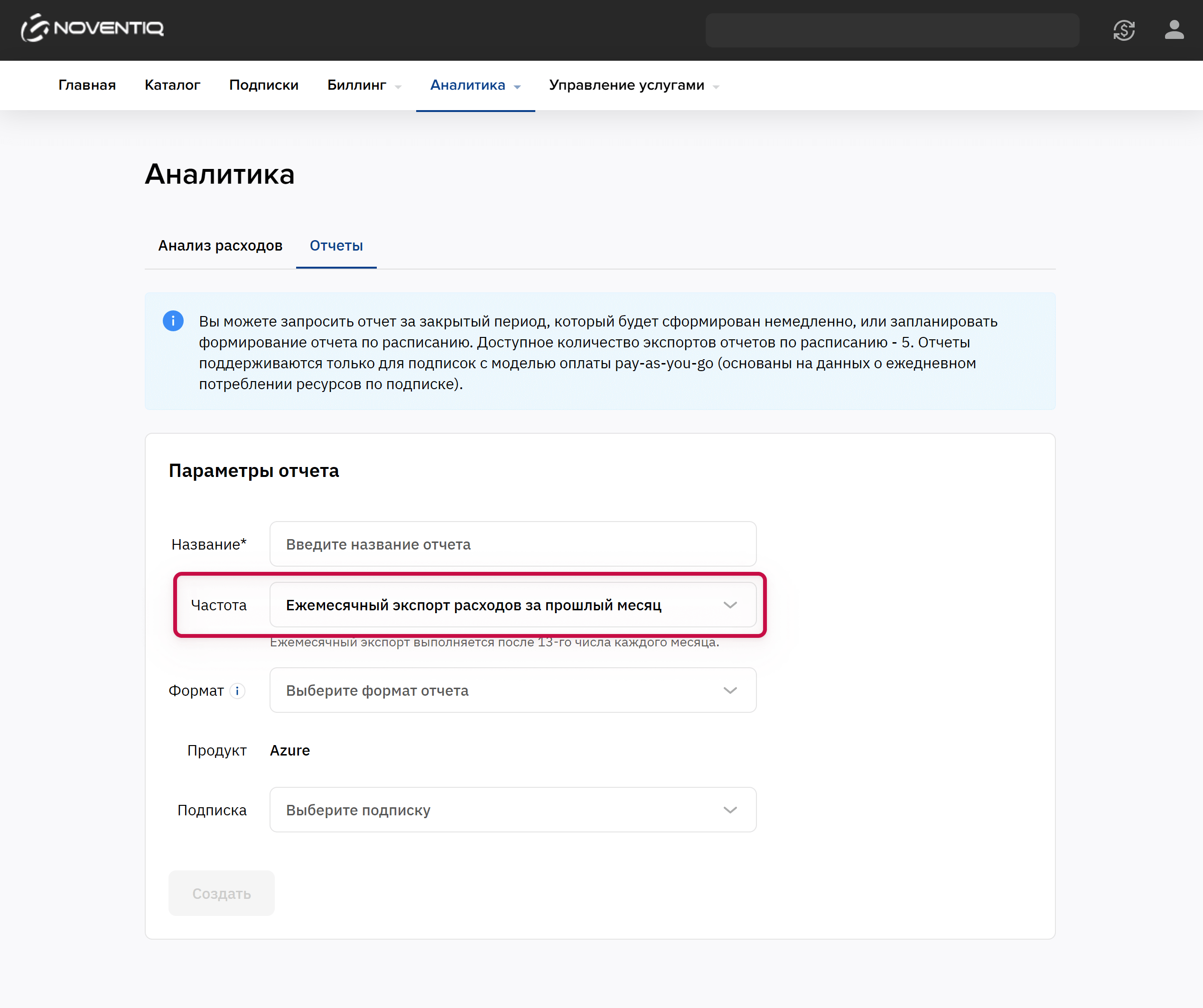Click the top search bar
The height and width of the screenshot is (1008, 1203).
point(892,30)
